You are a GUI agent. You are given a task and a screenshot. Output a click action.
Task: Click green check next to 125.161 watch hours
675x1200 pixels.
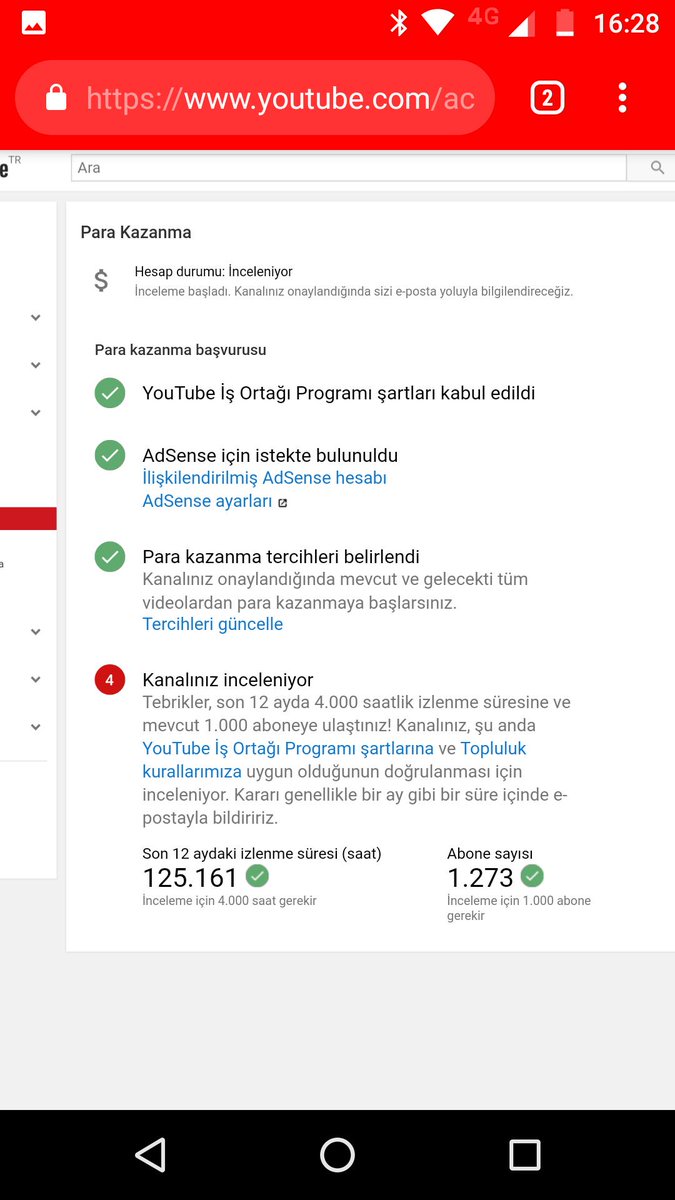258,876
